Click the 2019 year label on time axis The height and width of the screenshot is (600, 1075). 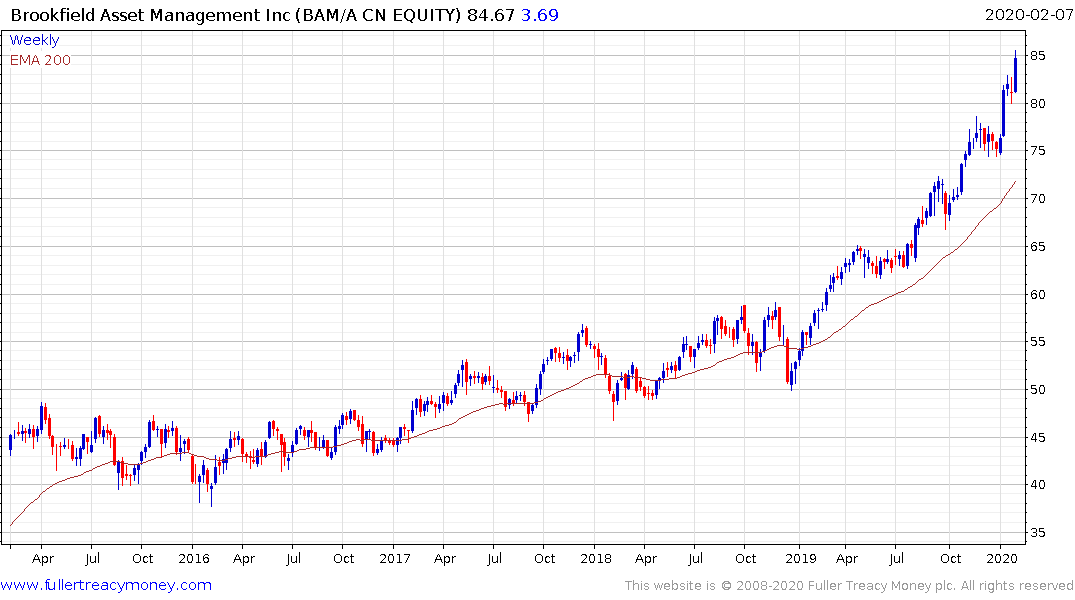[x=801, y=558]
